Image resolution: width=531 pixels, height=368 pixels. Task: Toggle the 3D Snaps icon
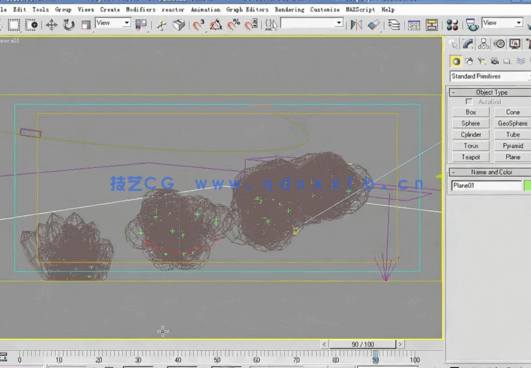point(198,25)
